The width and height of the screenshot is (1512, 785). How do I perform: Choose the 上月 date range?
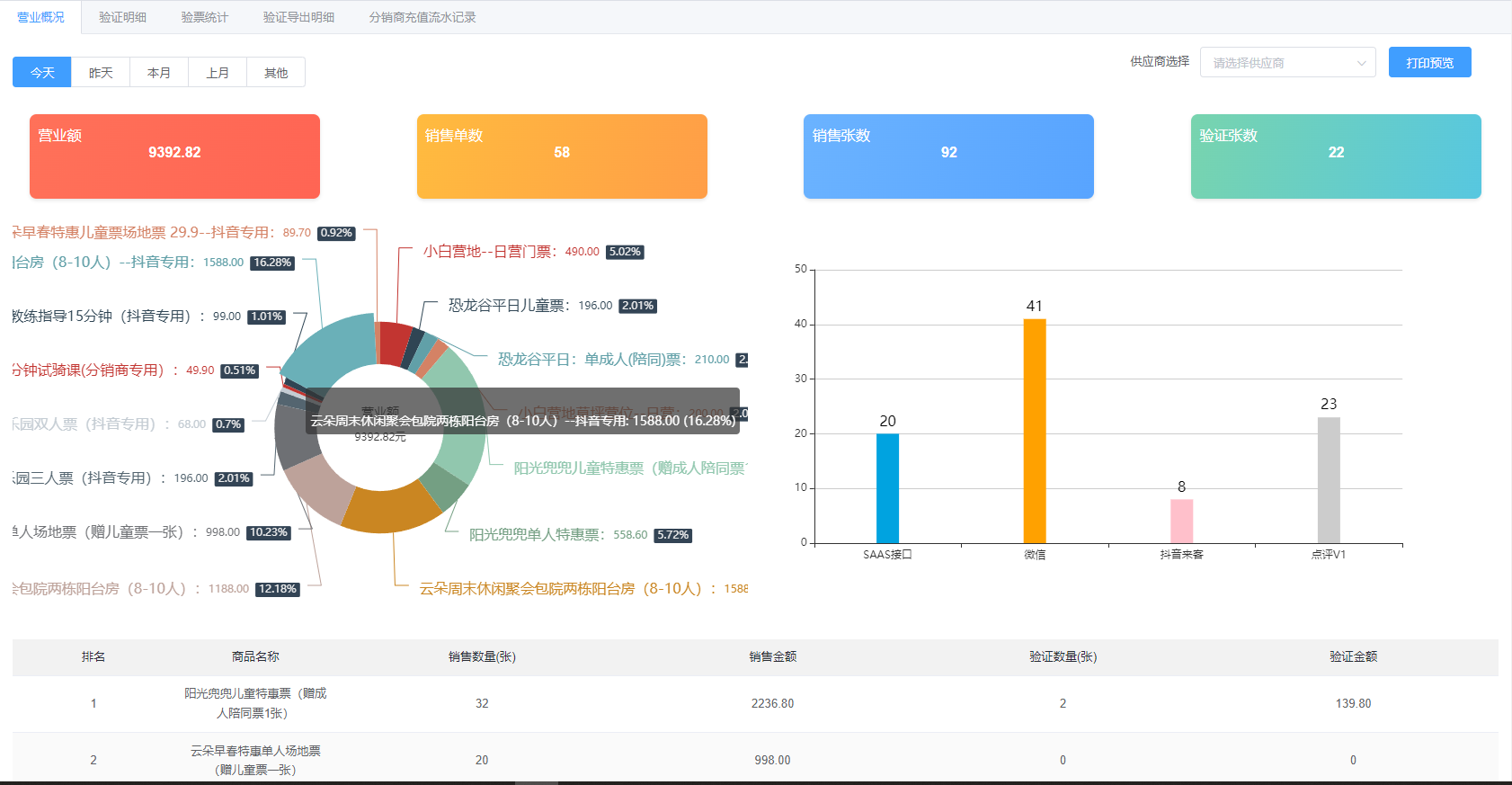click(x=218, y=73)
